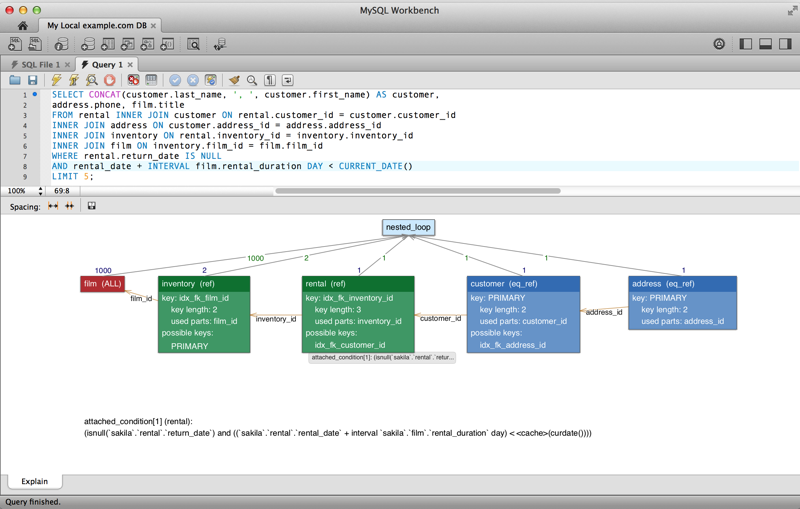The image size is (800, 509).
Task: Close the Query 1 tab
Action: (130, 64)
